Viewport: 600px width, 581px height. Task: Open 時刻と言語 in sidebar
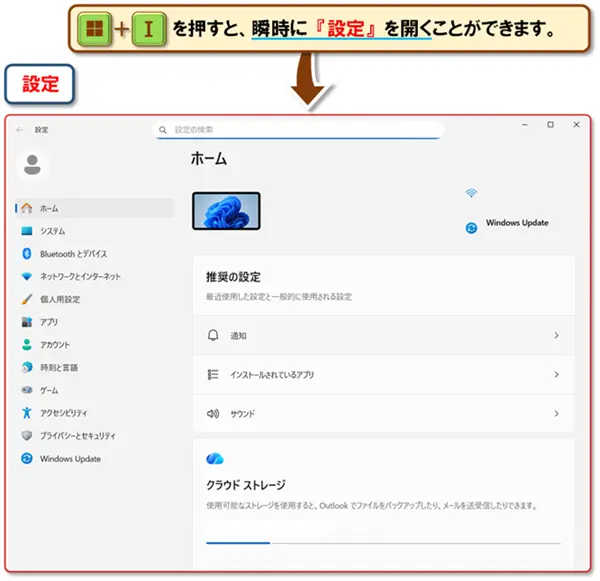click(x=95, y=367)
